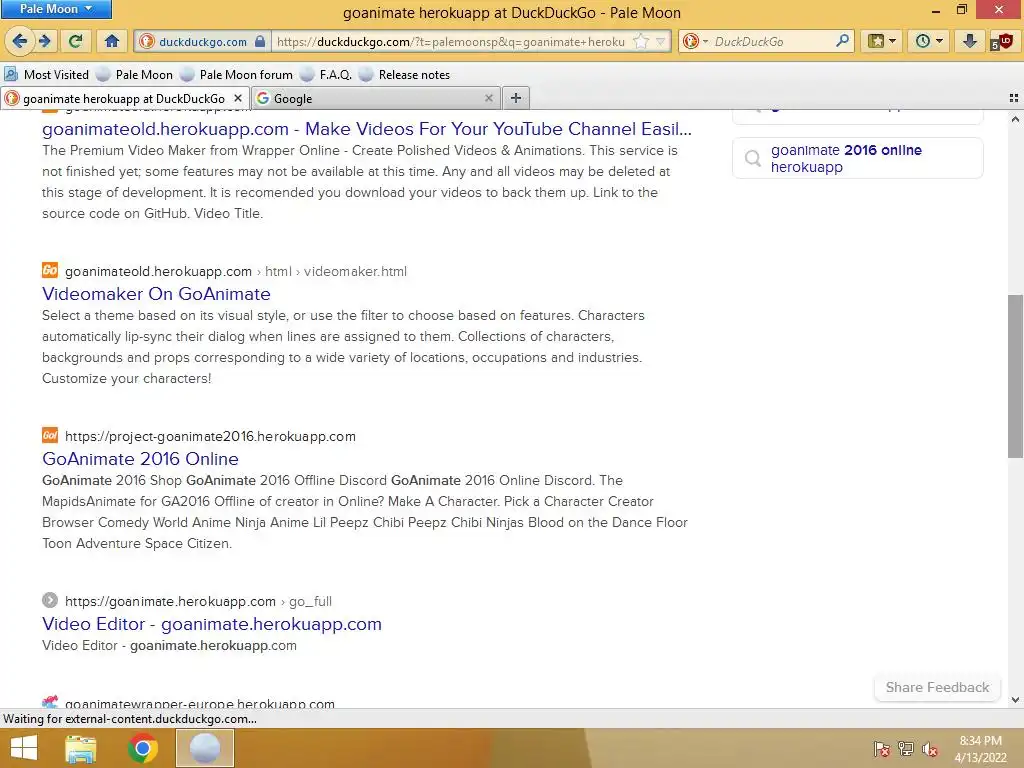Close the Google tab
Viewport: 1024px width, 768px height.
(488, 98)
